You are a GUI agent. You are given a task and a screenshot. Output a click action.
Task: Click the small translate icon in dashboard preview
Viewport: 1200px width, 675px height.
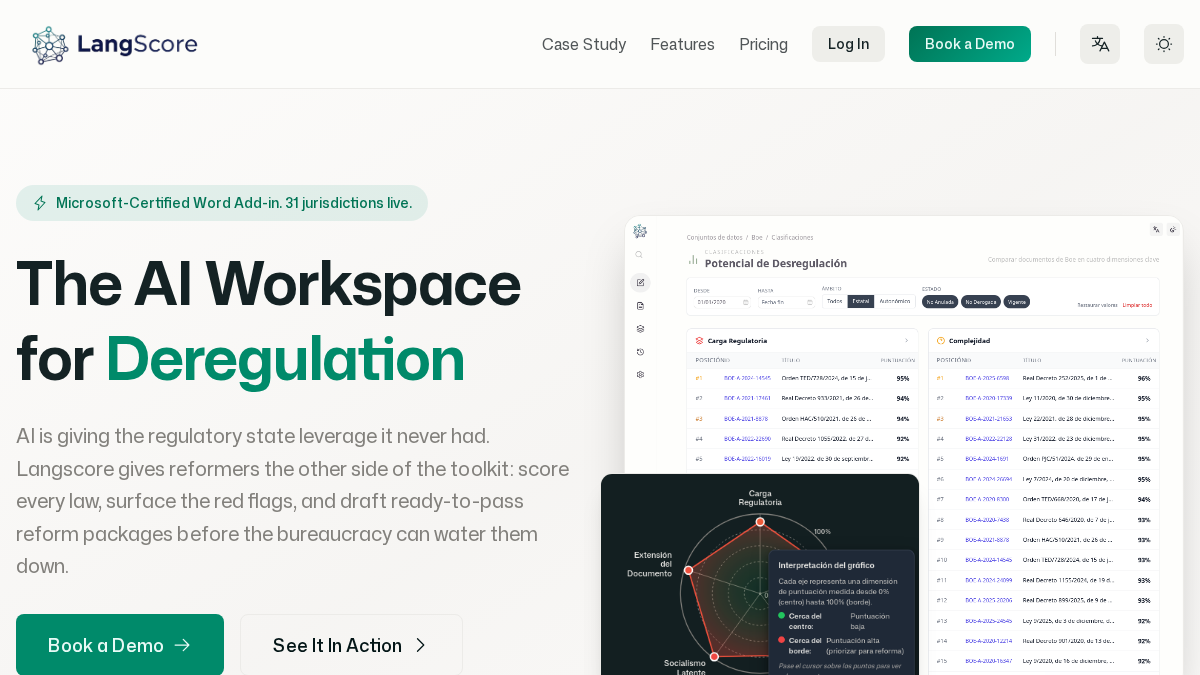click(1156, 229)
